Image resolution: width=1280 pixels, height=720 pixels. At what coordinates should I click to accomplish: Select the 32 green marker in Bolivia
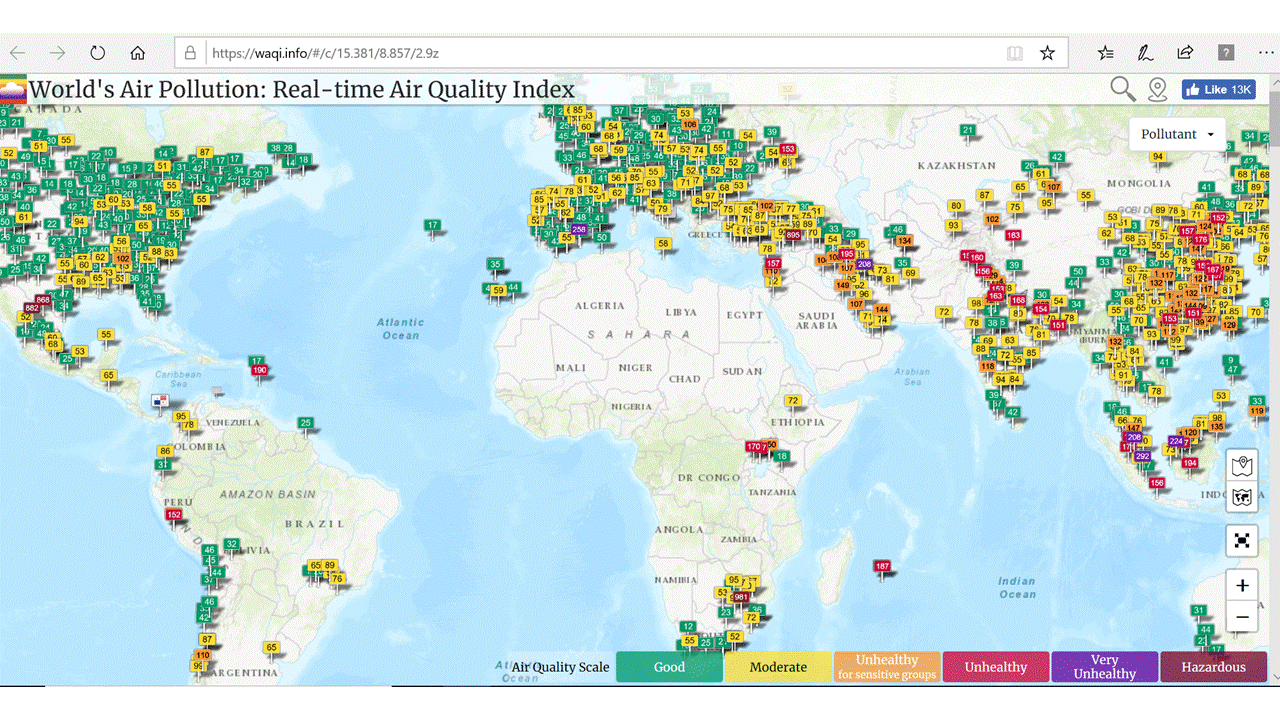(x=231, y=545)
